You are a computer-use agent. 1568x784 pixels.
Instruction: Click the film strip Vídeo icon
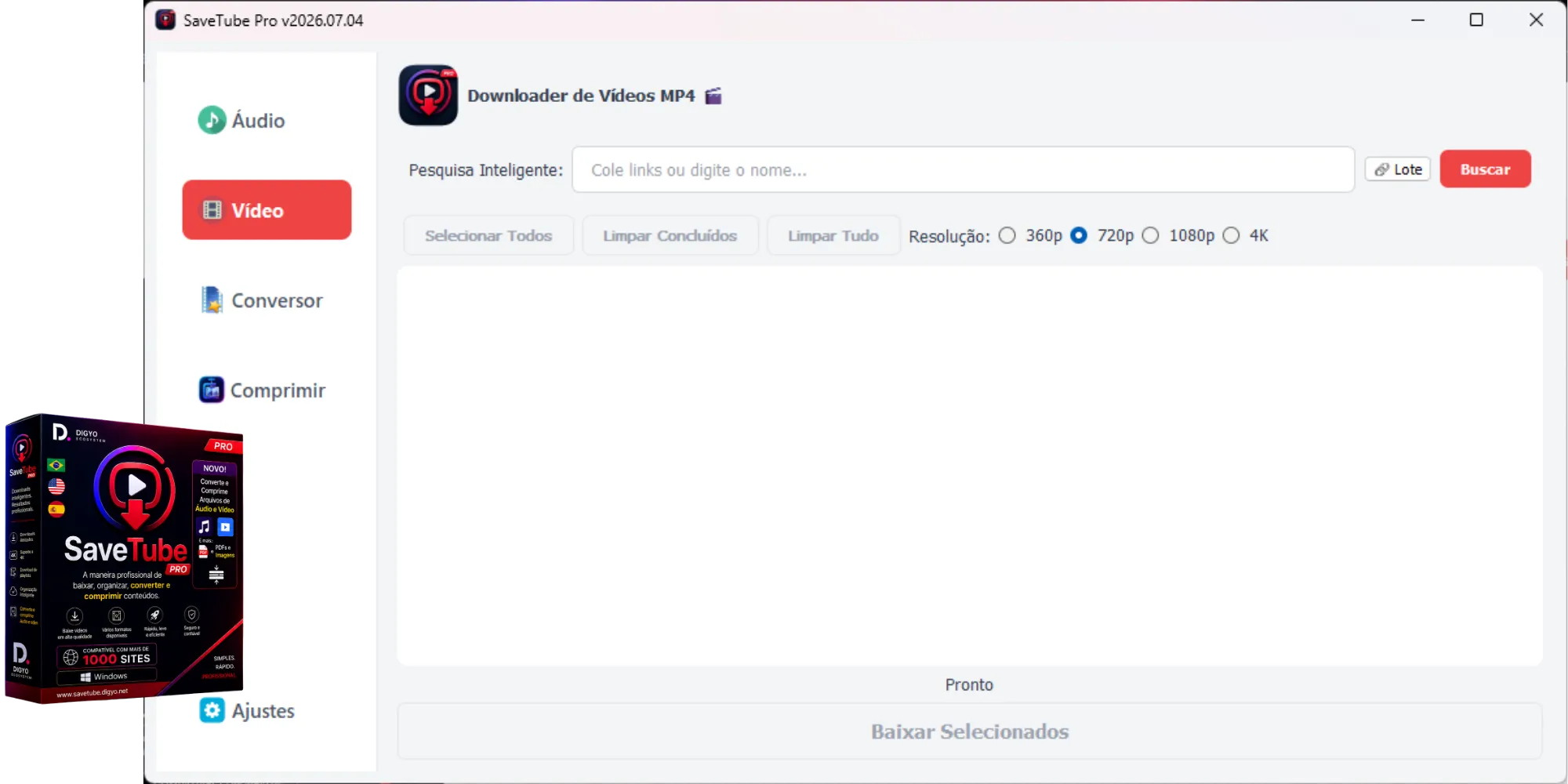pos(212,210)
